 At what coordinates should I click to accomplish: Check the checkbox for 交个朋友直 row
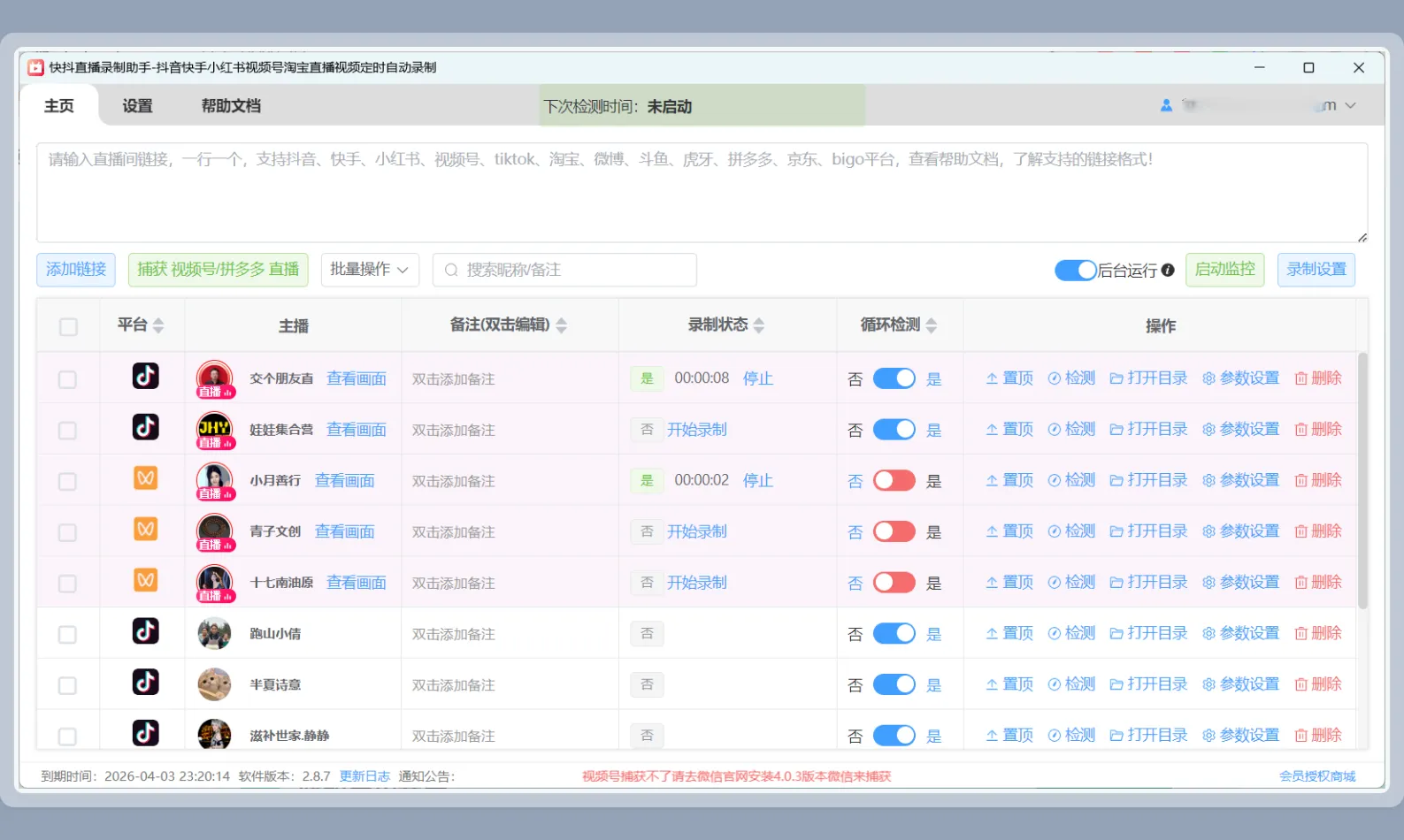[x=68, y=379]
